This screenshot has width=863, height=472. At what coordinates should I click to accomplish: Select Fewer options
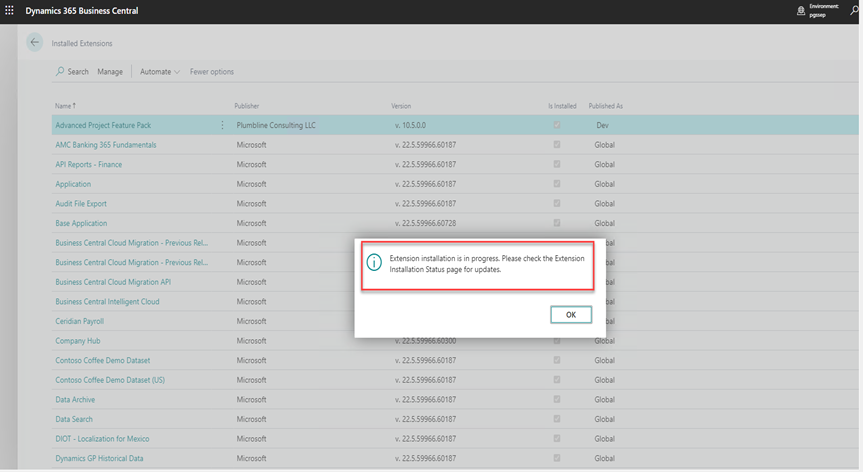point(212,72)
